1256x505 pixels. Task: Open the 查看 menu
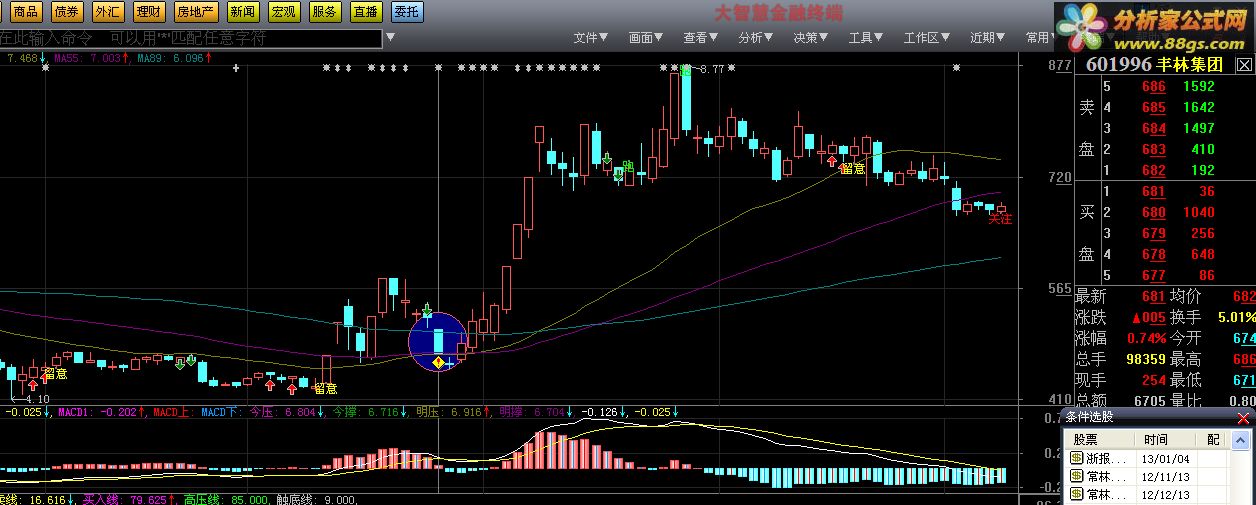tap(701, 38)
